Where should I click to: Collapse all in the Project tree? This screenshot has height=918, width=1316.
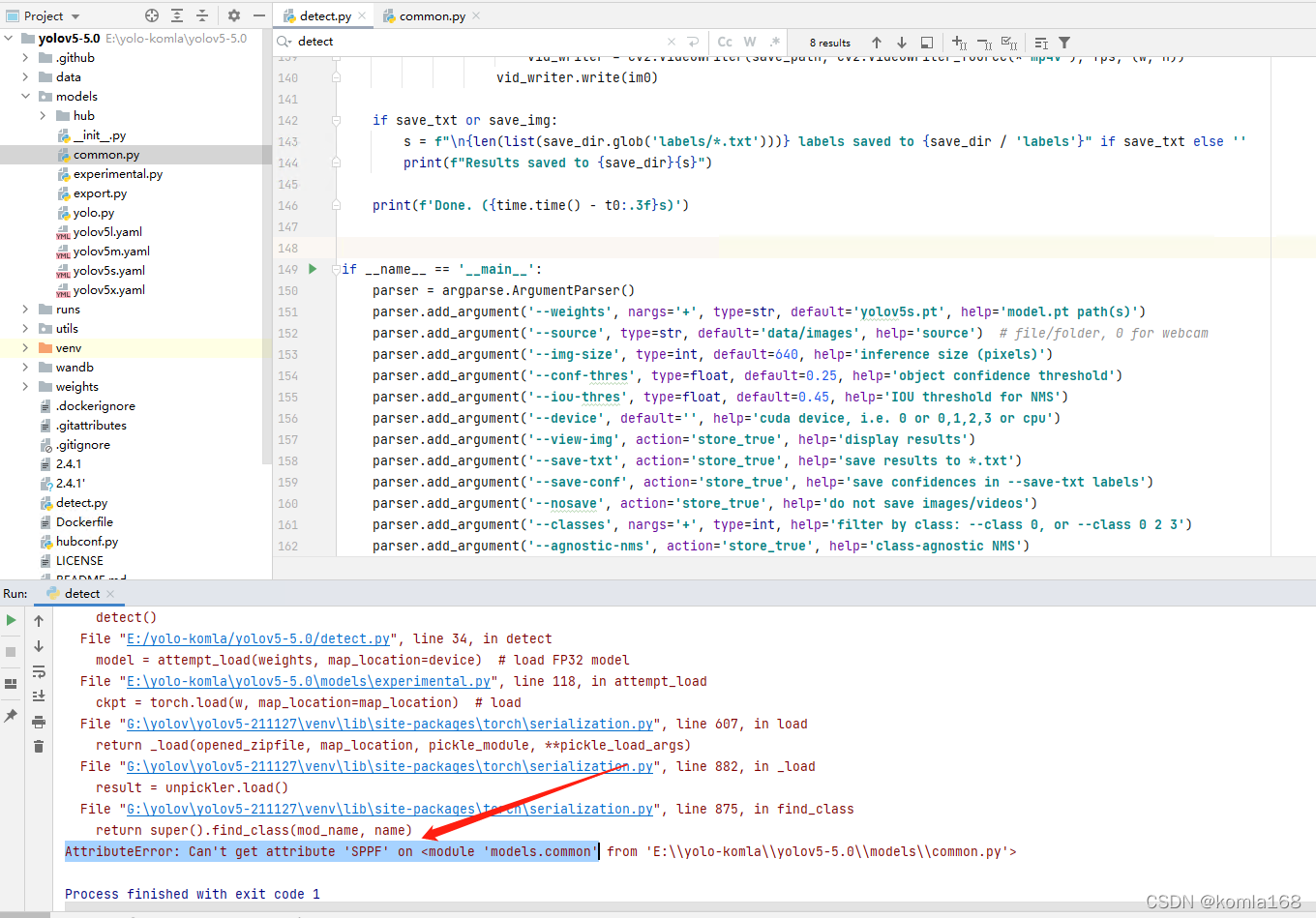point(200,15)
